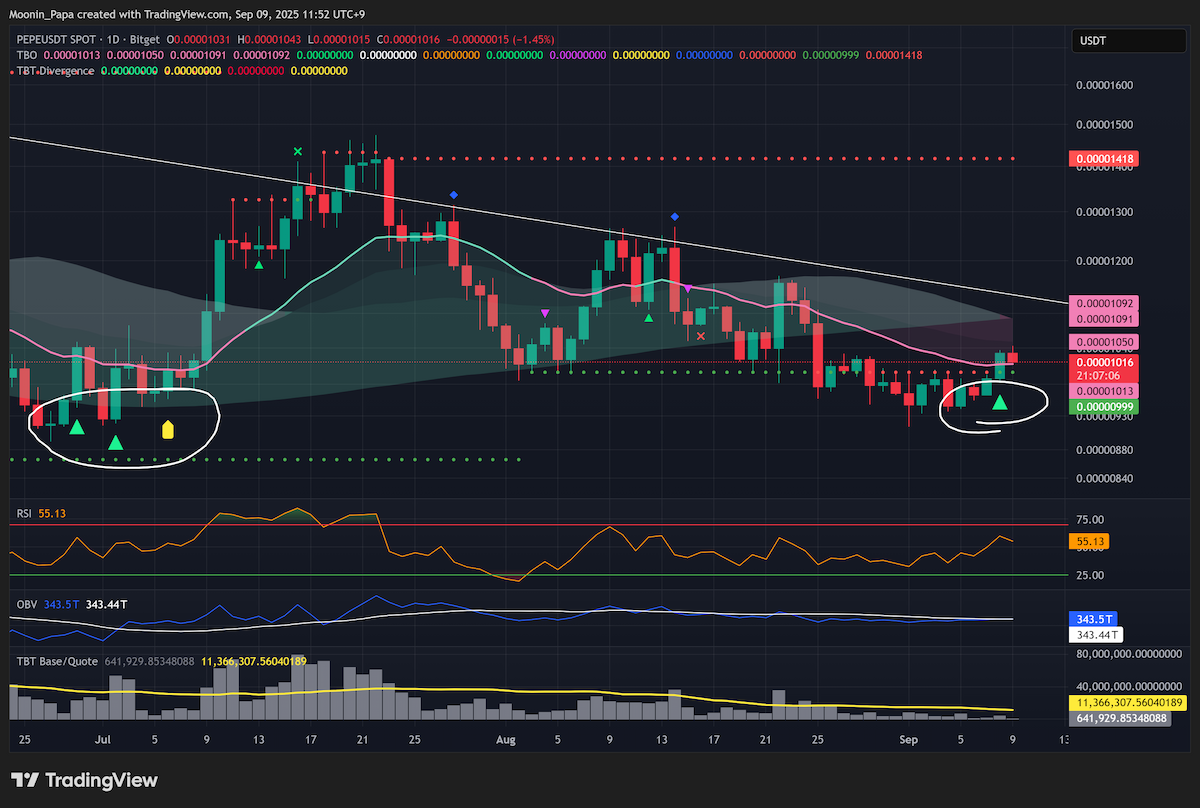Select the blue diamond marker above late-July candle
This screenshot has height=808, width=1200.
pyautogui.click(x=454, y=195)
